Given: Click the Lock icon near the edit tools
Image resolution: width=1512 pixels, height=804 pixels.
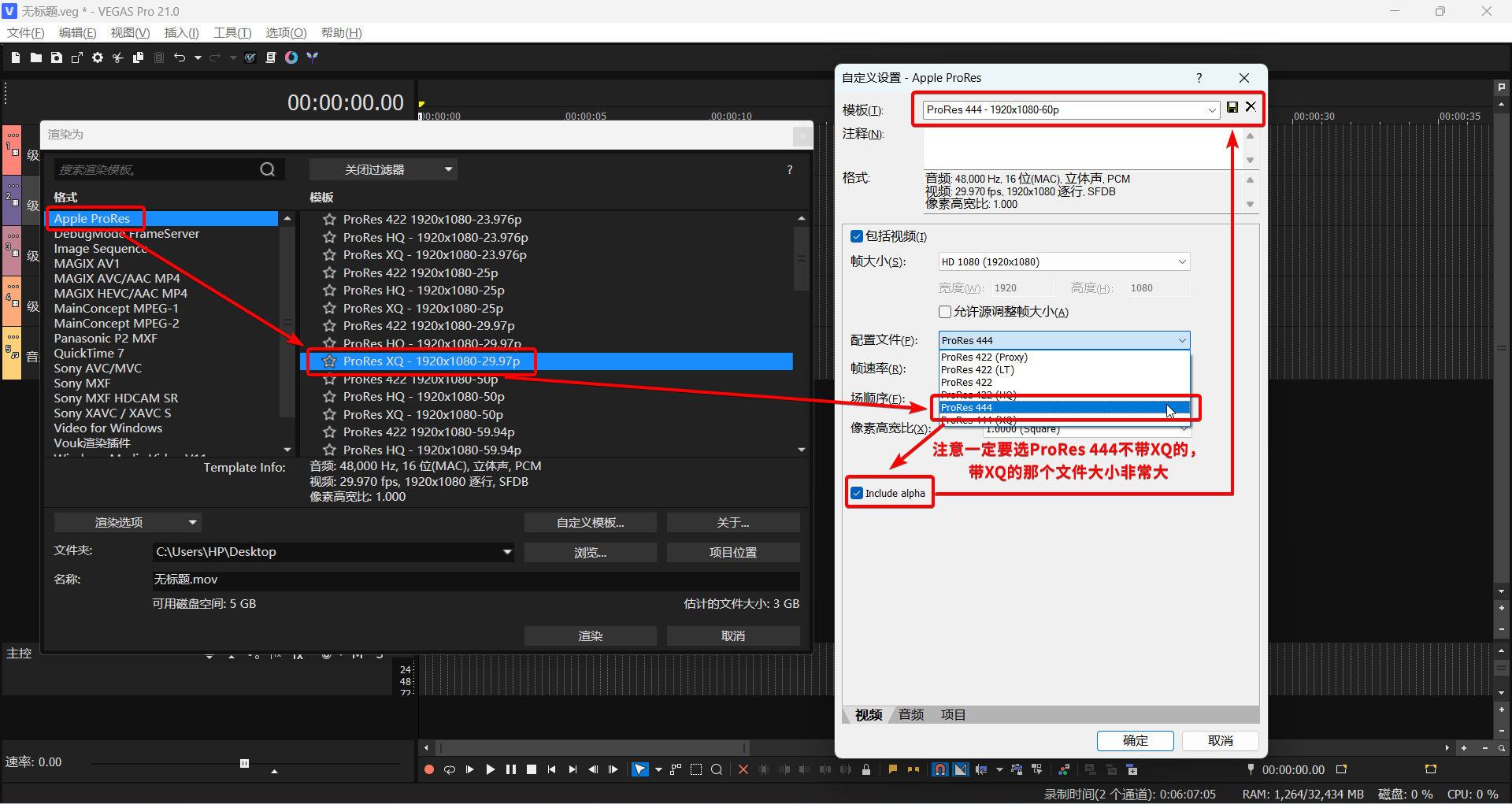Looking at the screenshot, I should [867, 769].
